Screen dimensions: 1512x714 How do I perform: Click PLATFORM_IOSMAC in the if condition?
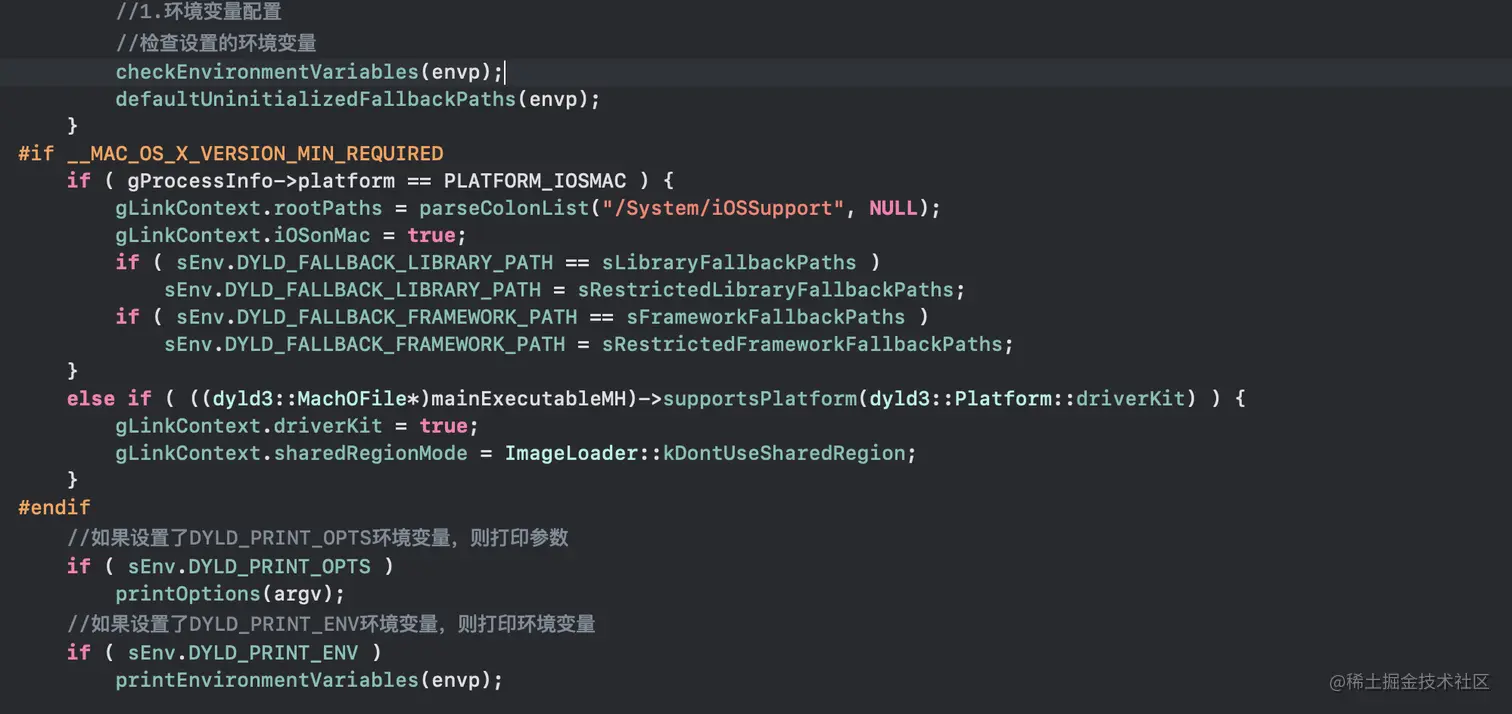pos(535,181)
